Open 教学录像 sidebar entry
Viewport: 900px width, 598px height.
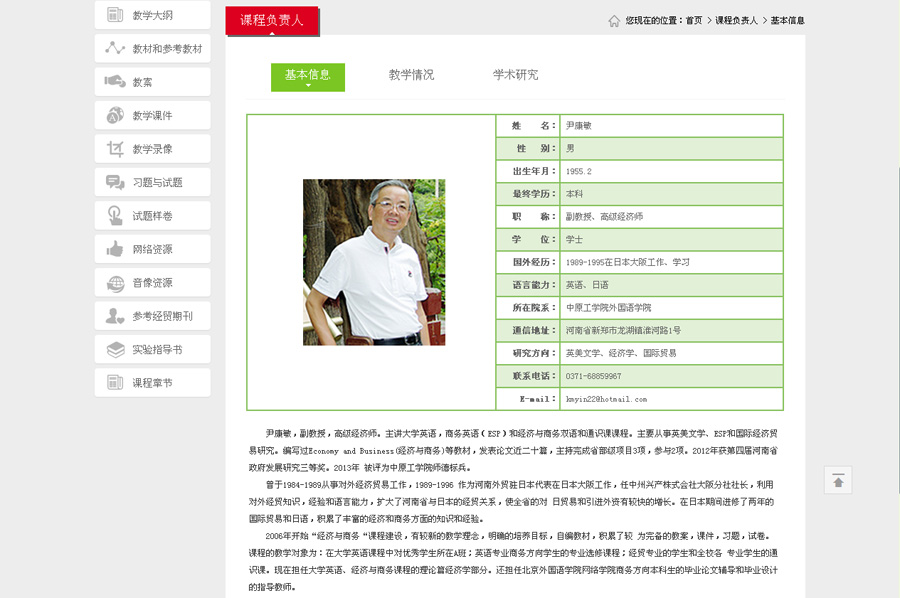tap(153, 149)
